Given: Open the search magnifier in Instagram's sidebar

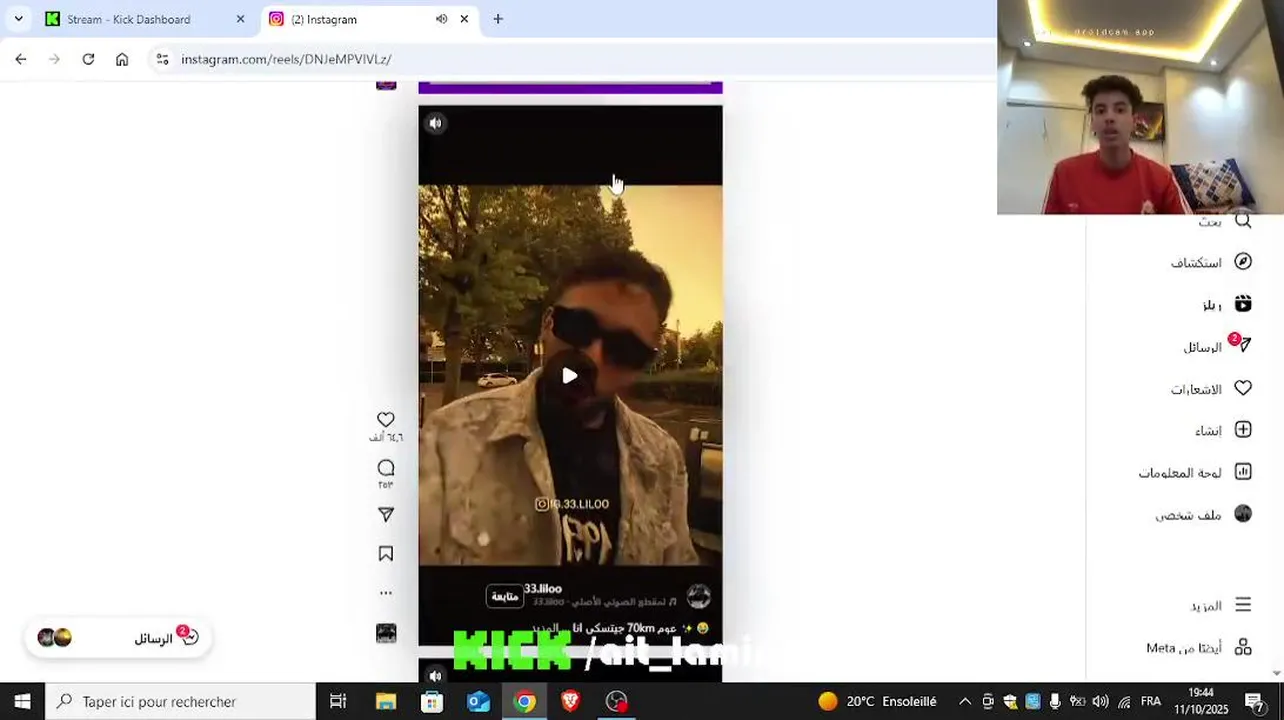Looking at the screenshot, I should tap(1243, 221).
